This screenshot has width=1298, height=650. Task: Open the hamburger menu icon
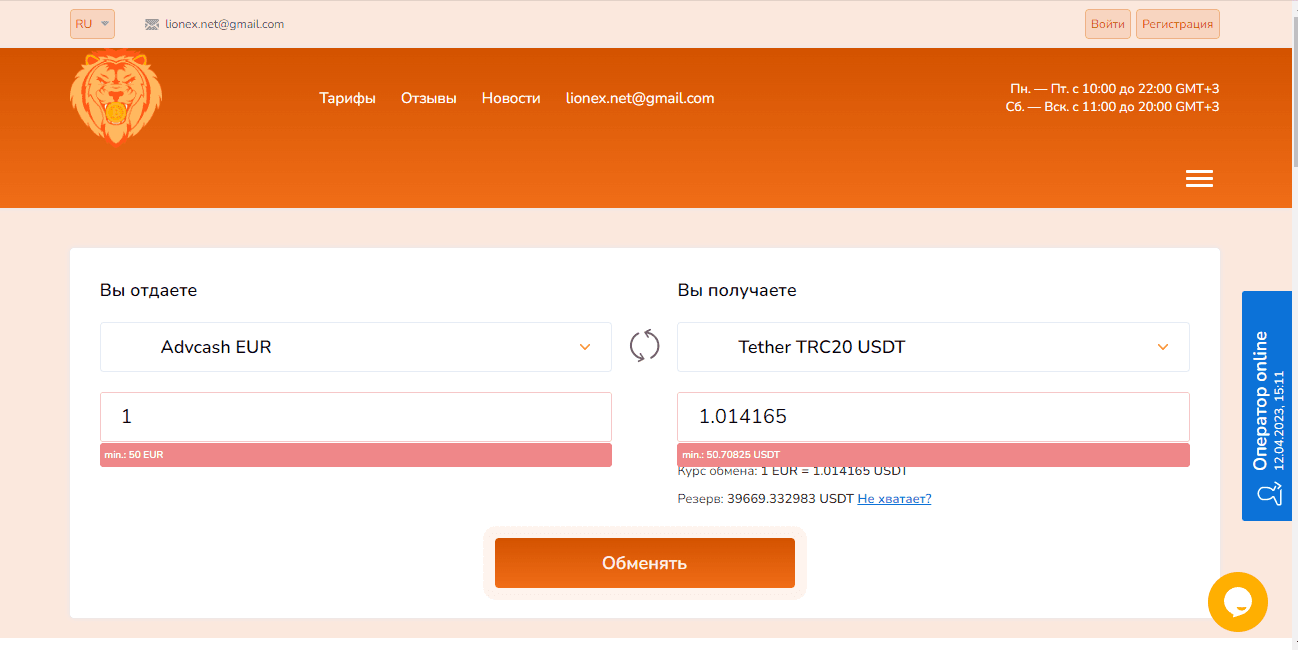pos(1198,179)
